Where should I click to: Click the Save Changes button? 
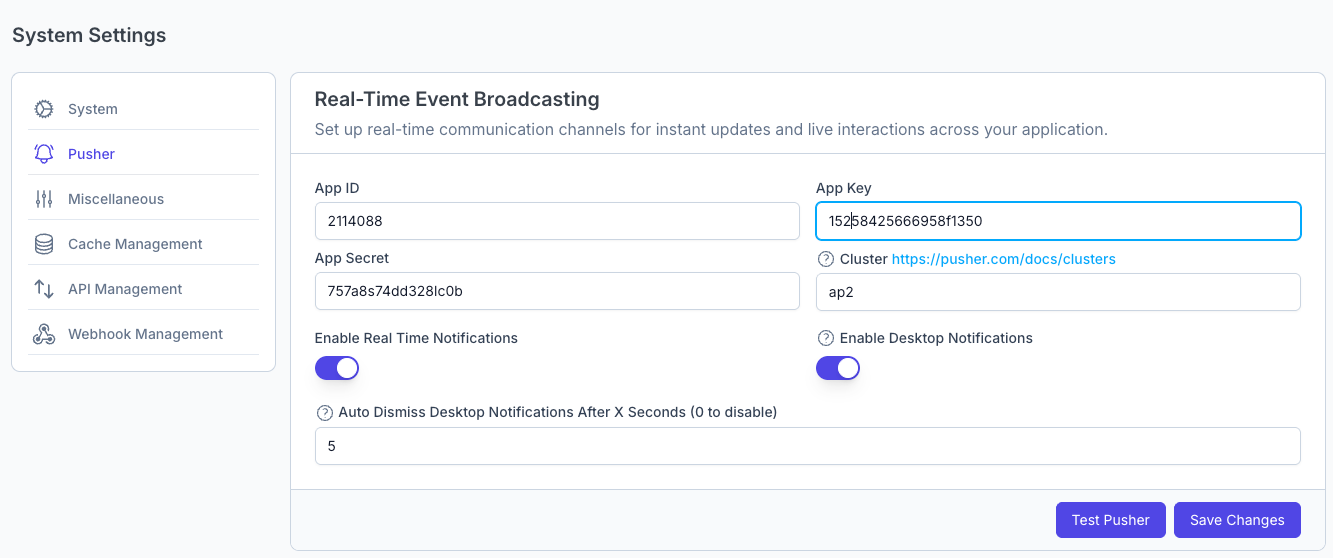1237,520
